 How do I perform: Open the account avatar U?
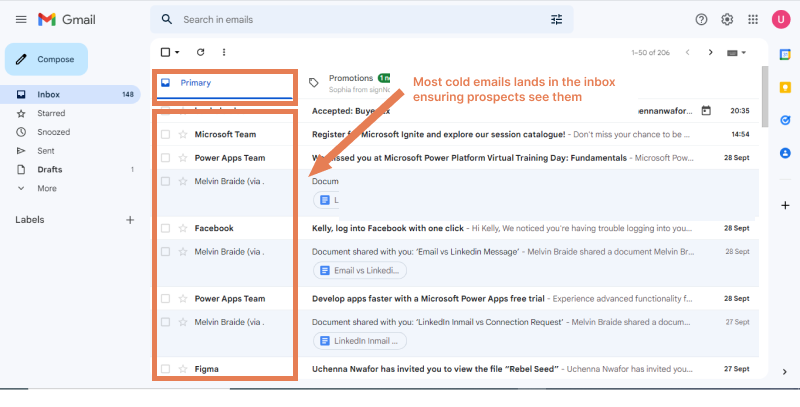[781, 20]
